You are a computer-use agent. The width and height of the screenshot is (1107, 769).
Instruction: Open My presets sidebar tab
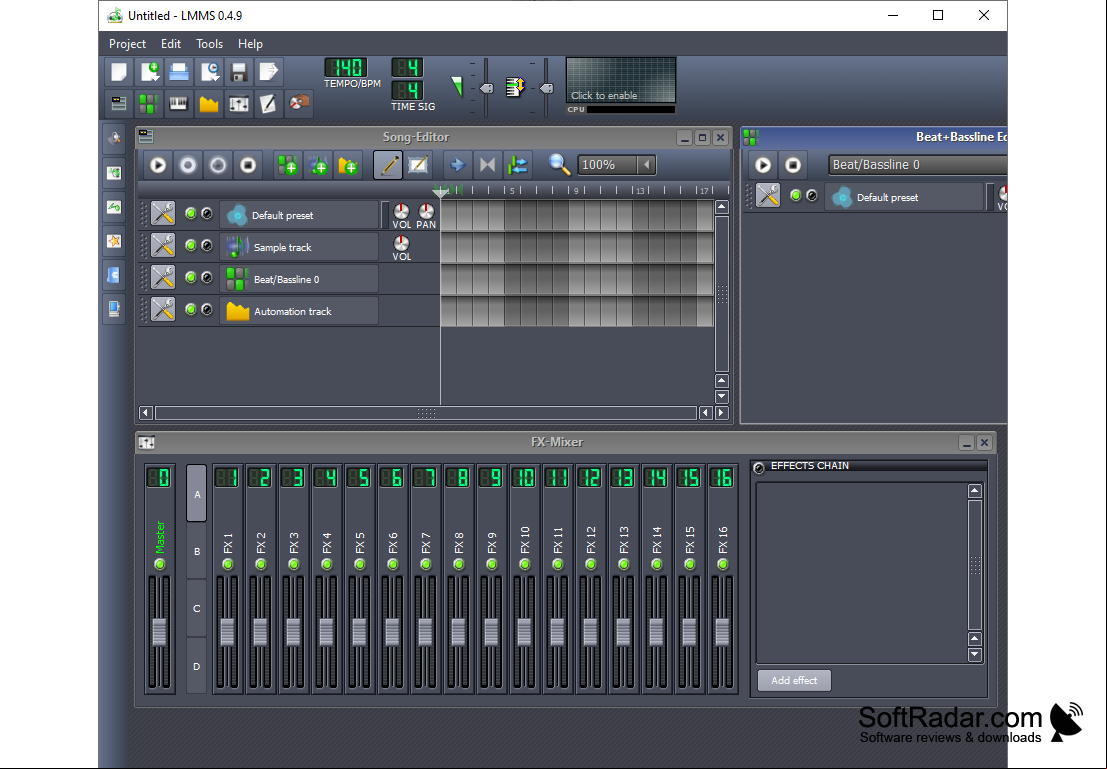coord(114,241)
